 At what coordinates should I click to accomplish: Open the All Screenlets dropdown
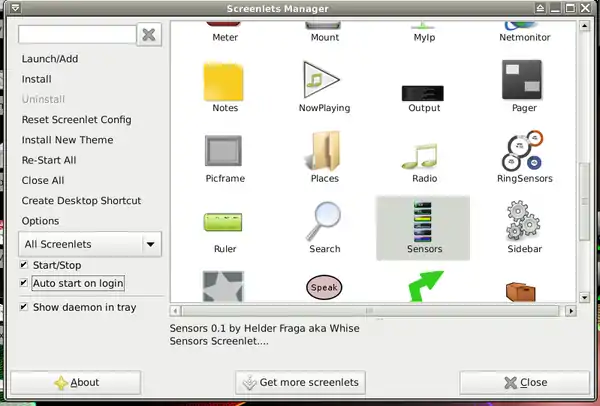pyautogui.click(x=90, y=244)
